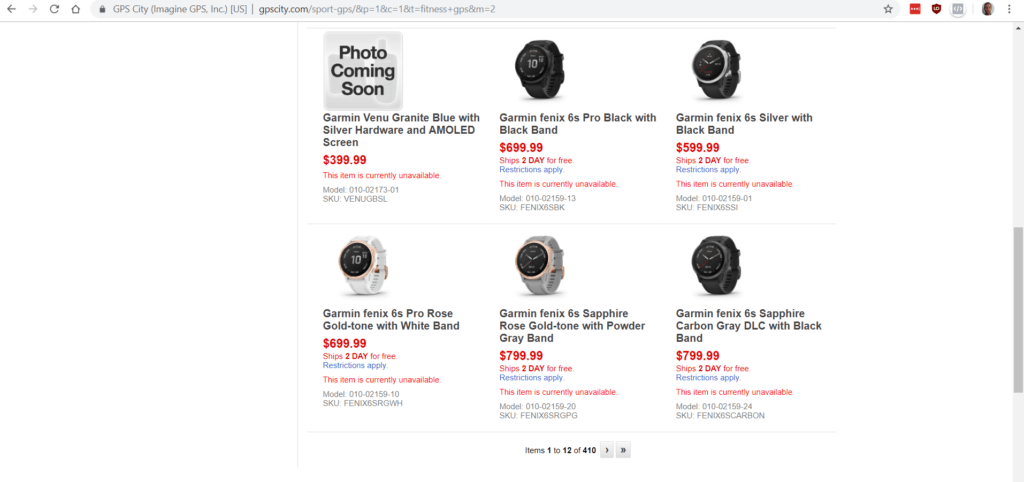Click the code brackets extension icon
The width and height of the screenshot is (1024, 482).
[x=957, y=9]
